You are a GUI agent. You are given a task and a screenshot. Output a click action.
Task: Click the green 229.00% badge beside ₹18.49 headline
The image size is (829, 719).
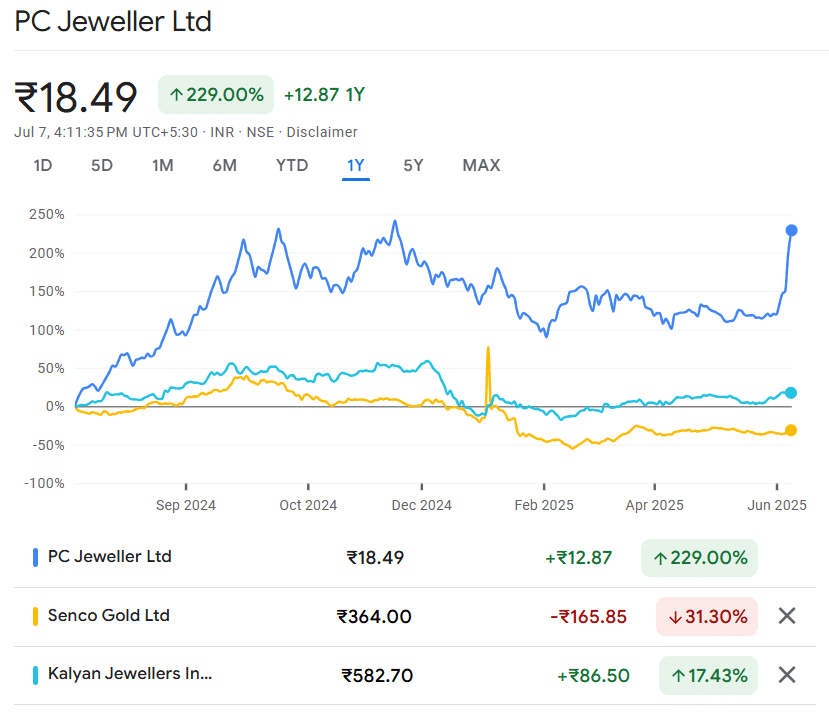(x=216, y=95)
